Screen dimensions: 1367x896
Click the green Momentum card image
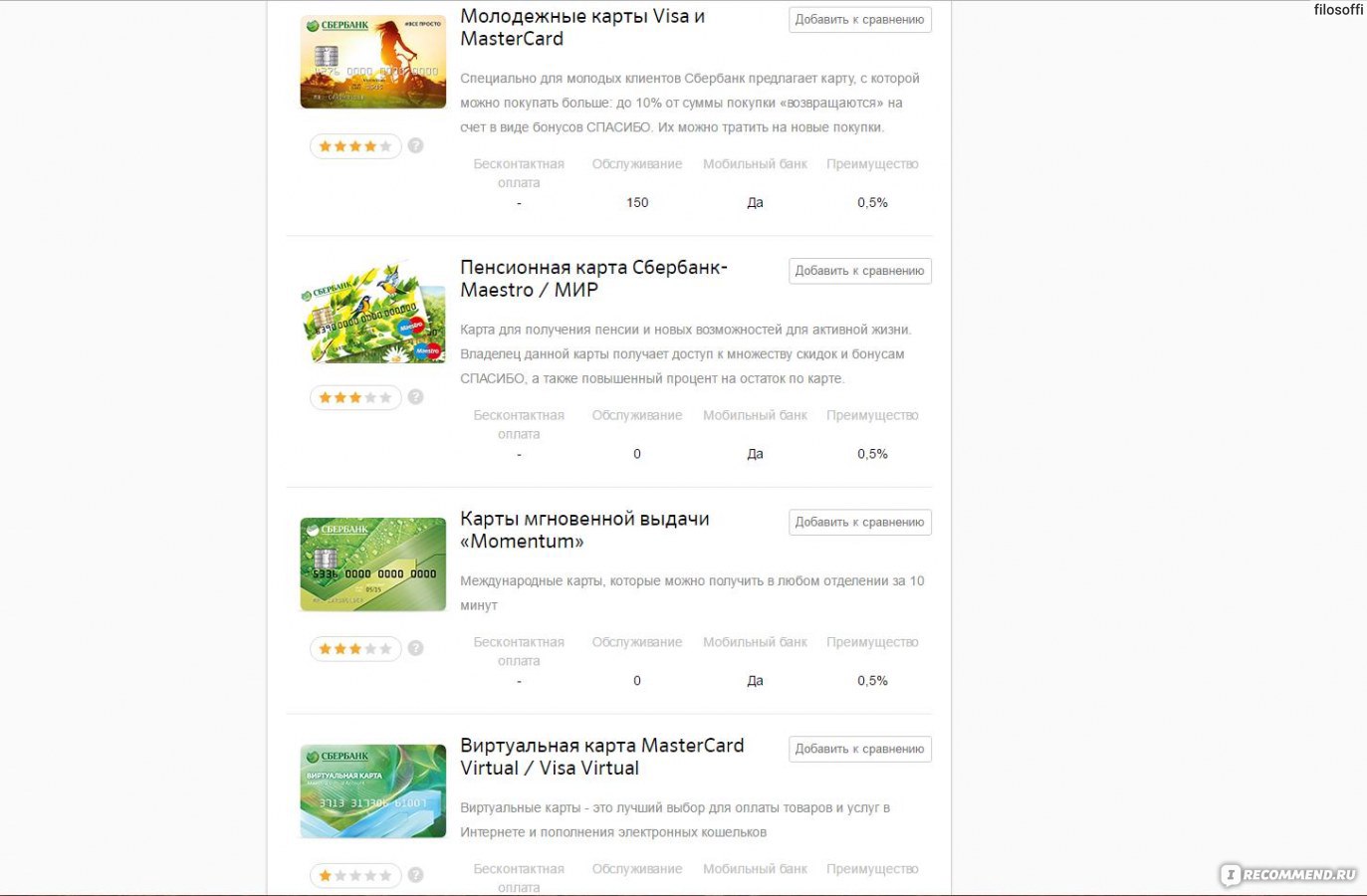(373, 564)
